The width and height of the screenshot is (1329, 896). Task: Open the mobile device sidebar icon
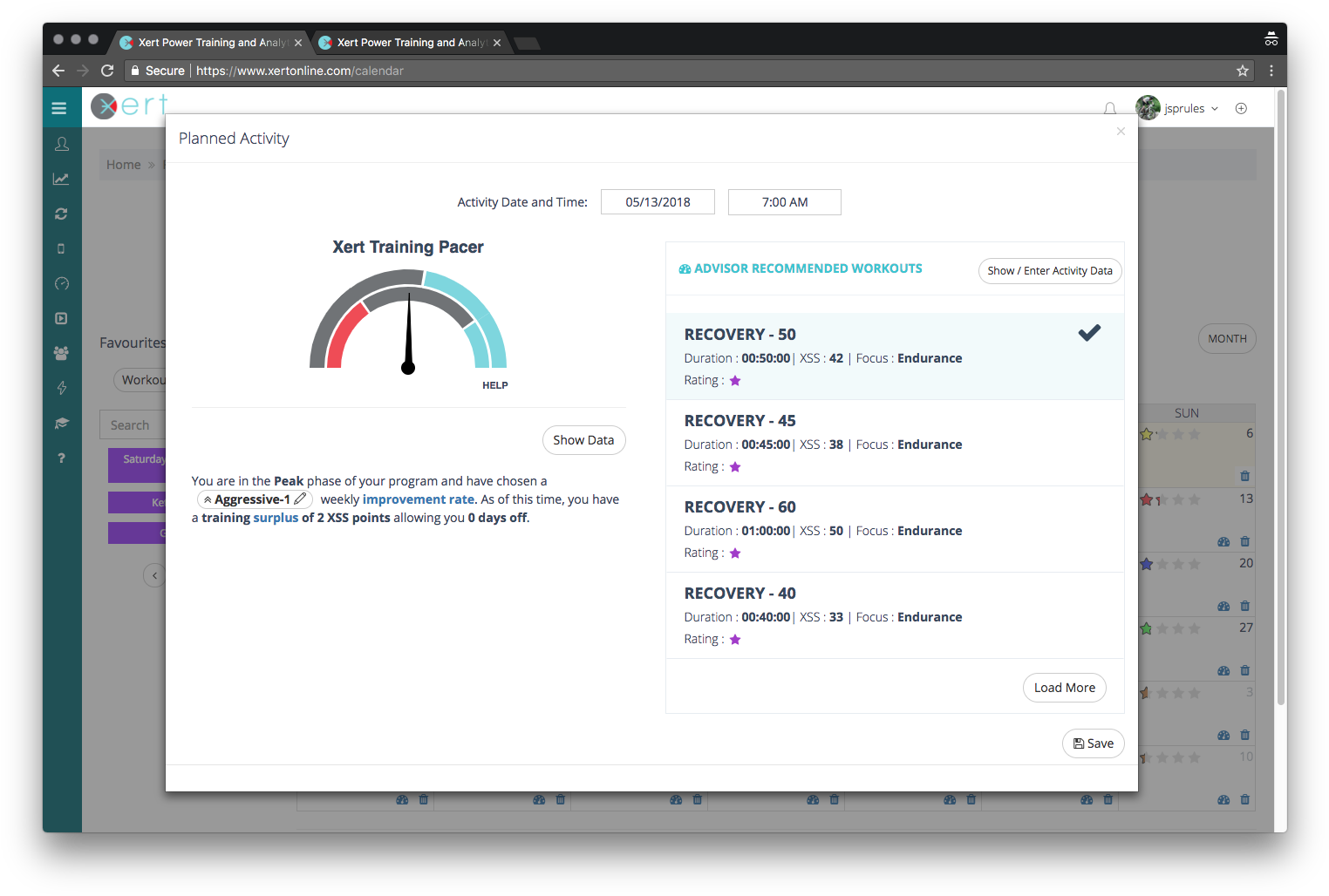coord(61,248)
